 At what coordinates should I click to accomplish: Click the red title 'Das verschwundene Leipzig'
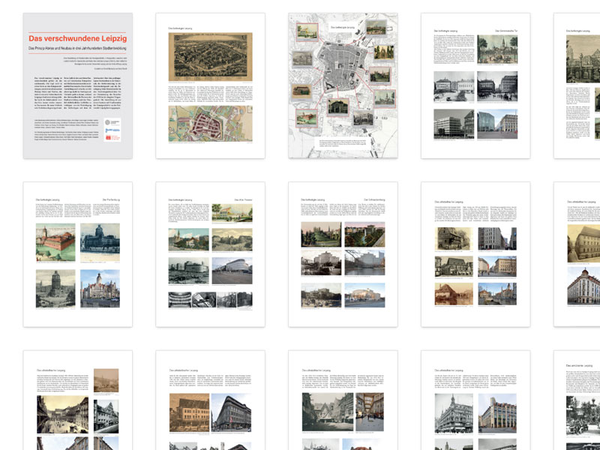78,39
